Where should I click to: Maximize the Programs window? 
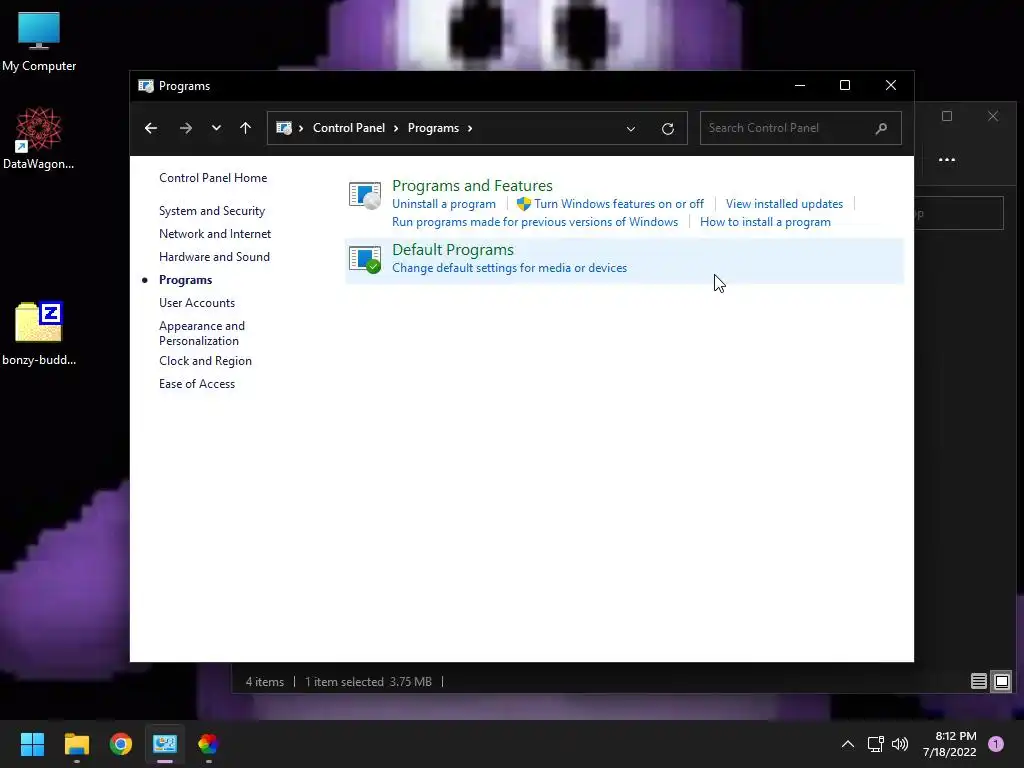click(845, 86)
